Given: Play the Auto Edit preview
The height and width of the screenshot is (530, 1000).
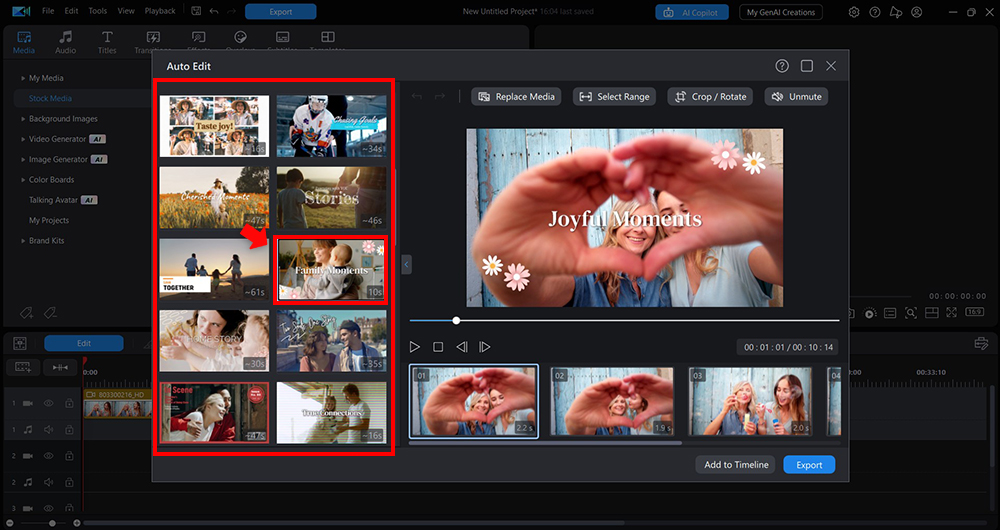Looking at the screenshot, I should (x=415, y=347).
